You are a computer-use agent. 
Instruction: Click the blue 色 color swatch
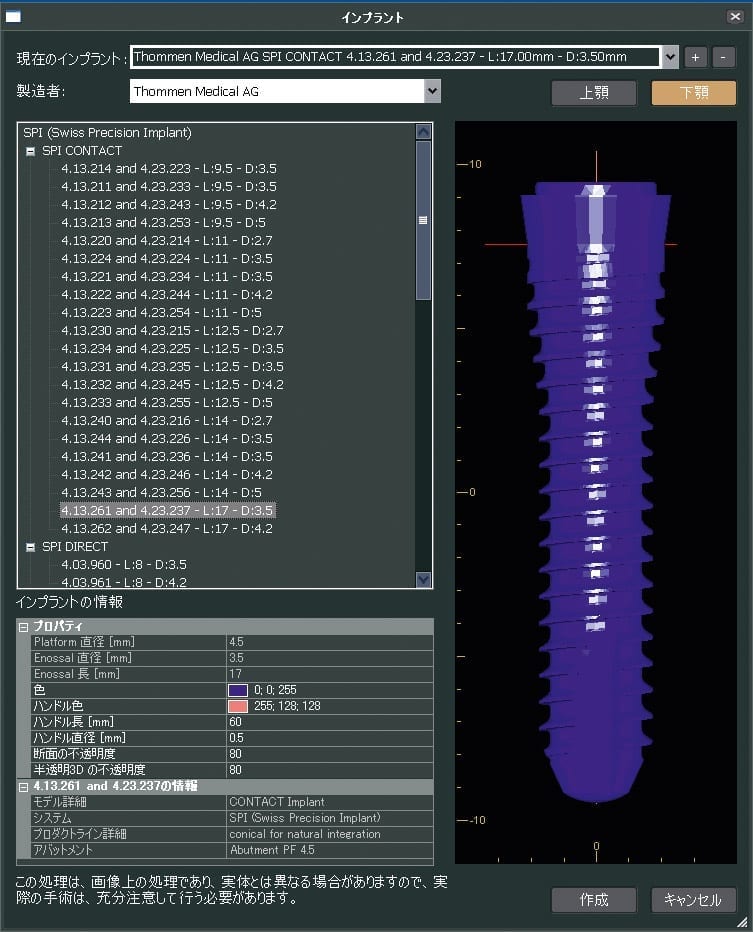pyautogui.click(x=238, y=690)
